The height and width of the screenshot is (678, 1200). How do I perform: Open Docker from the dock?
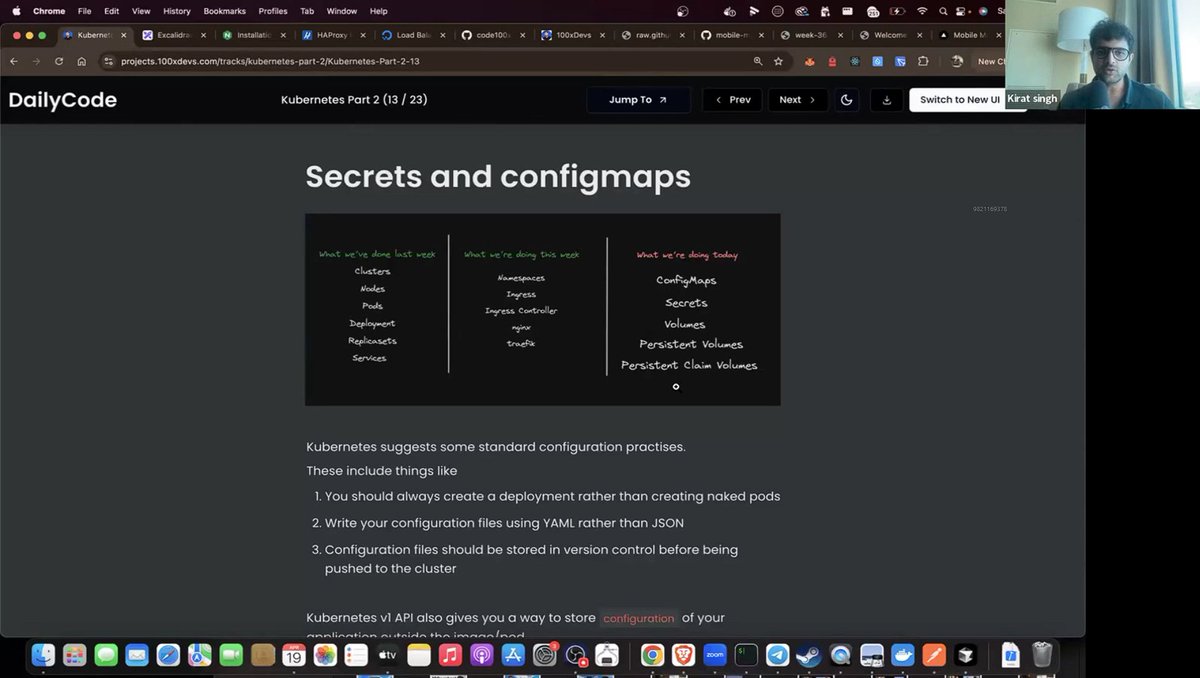click(x=902, y=655)
